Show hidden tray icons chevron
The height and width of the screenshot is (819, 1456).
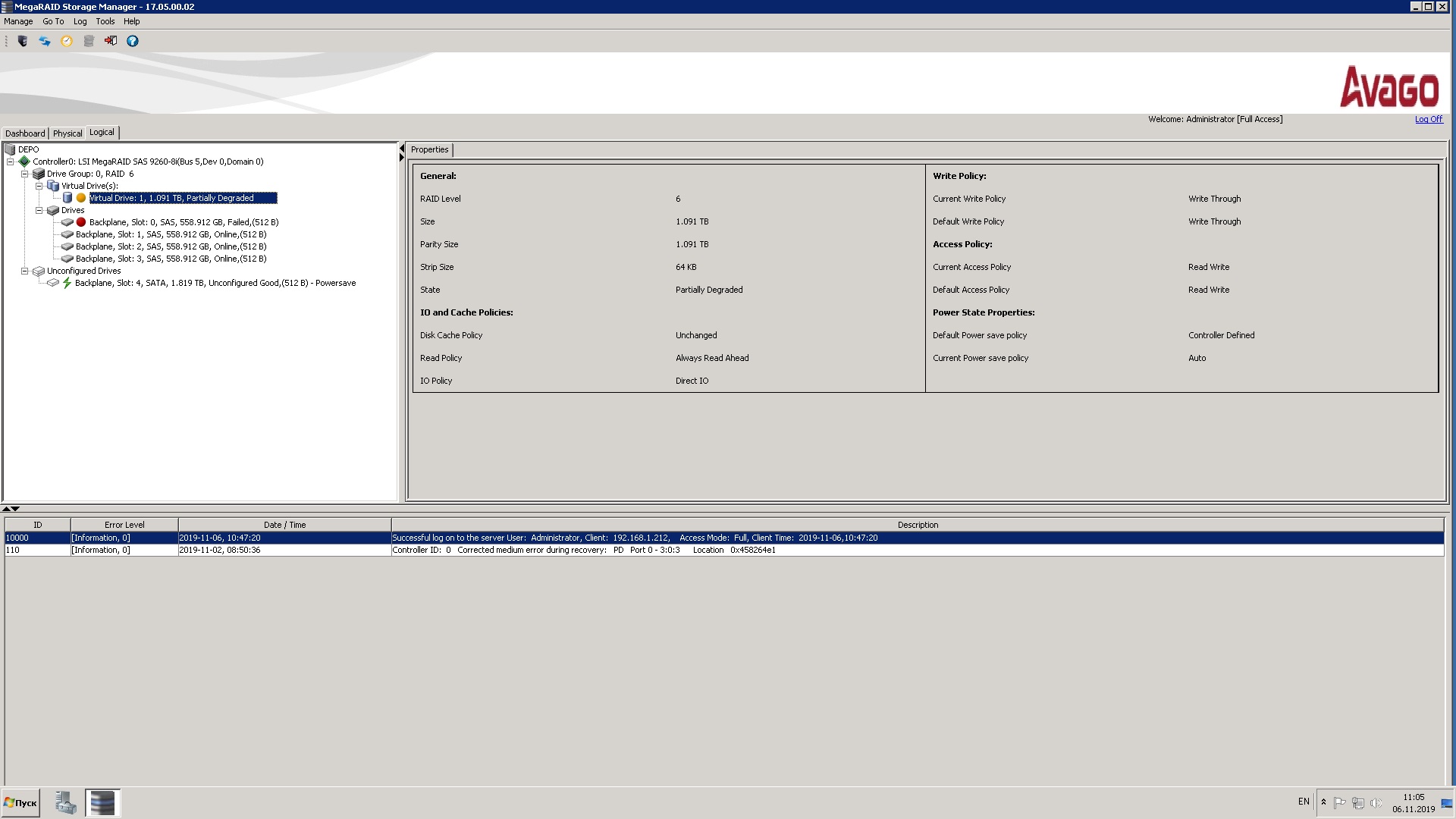[x=1323, y=802]
